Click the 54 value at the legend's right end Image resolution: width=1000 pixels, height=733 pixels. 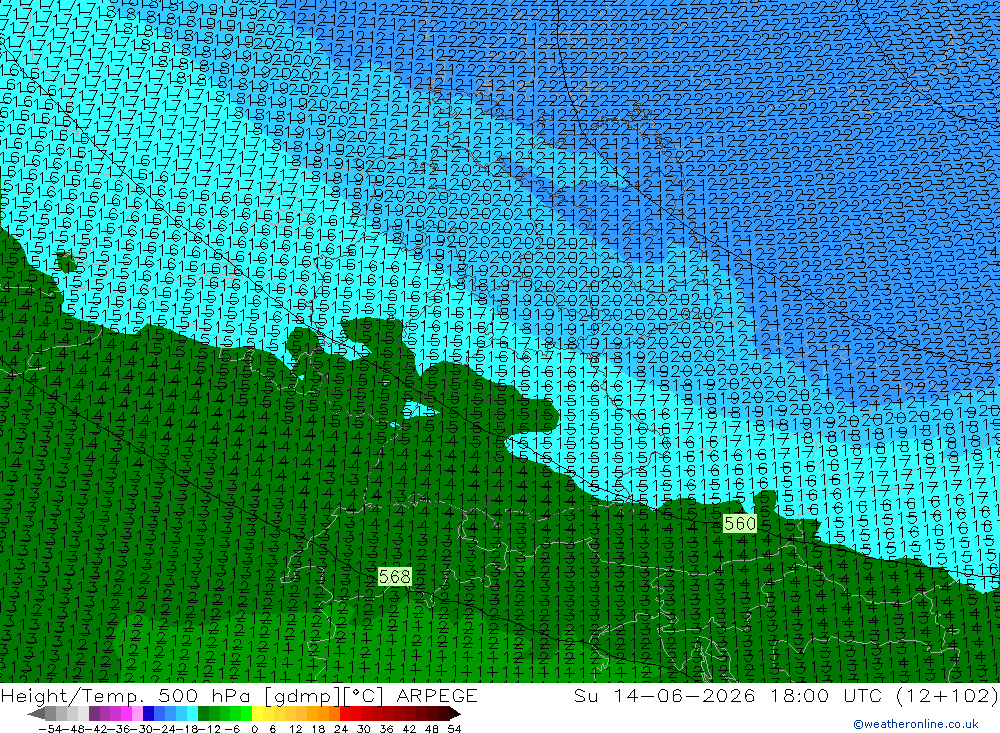(x=454, y=729)
